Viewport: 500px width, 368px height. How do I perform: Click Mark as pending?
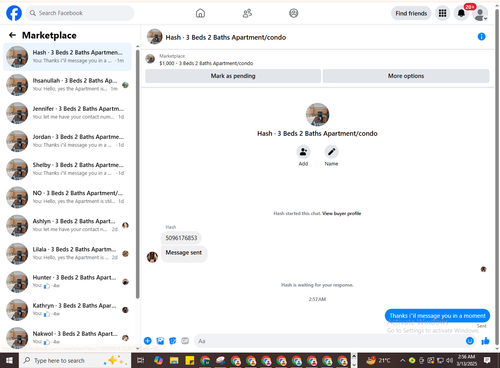tap(233, 76)
